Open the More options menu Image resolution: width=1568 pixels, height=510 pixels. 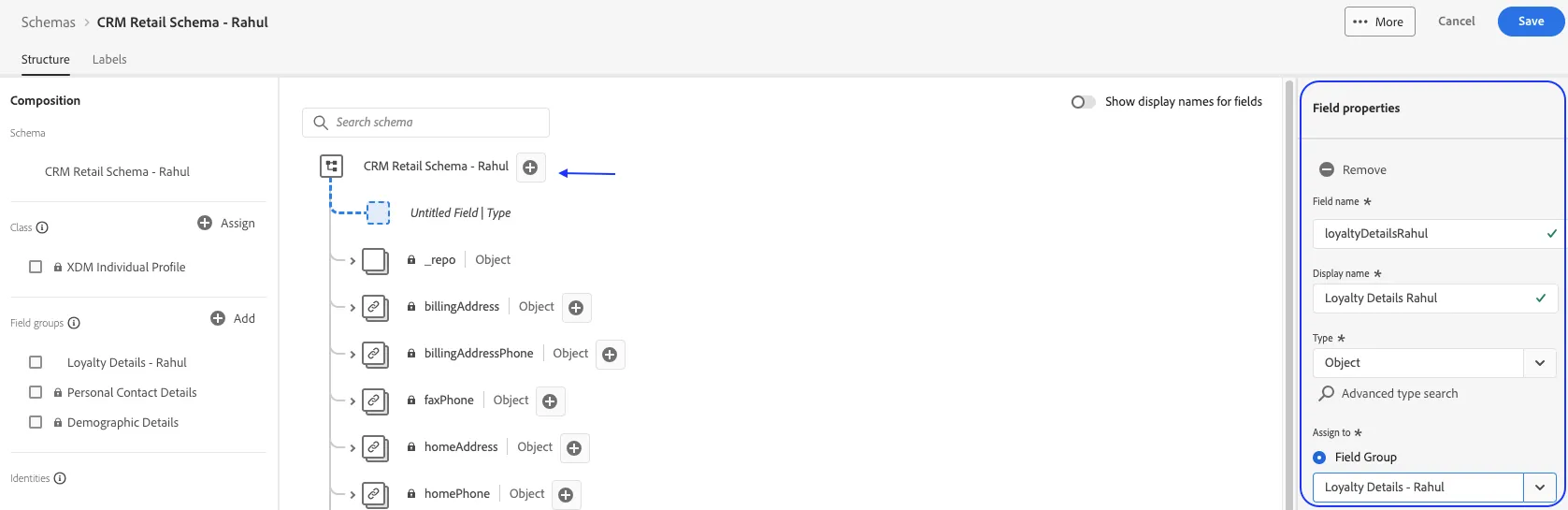click(x=1379, y=22)
